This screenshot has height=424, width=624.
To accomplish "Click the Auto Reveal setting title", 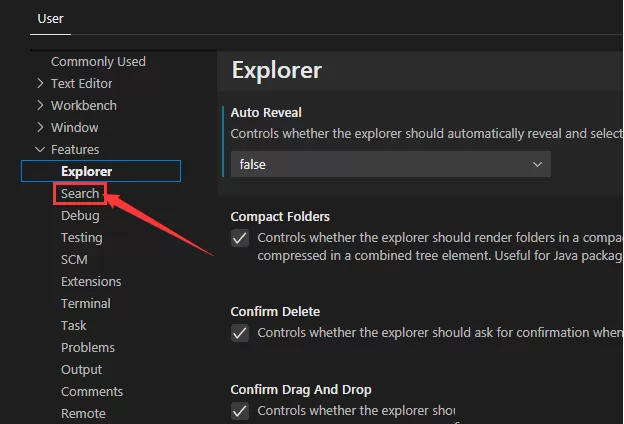I will tap(266, 113).
